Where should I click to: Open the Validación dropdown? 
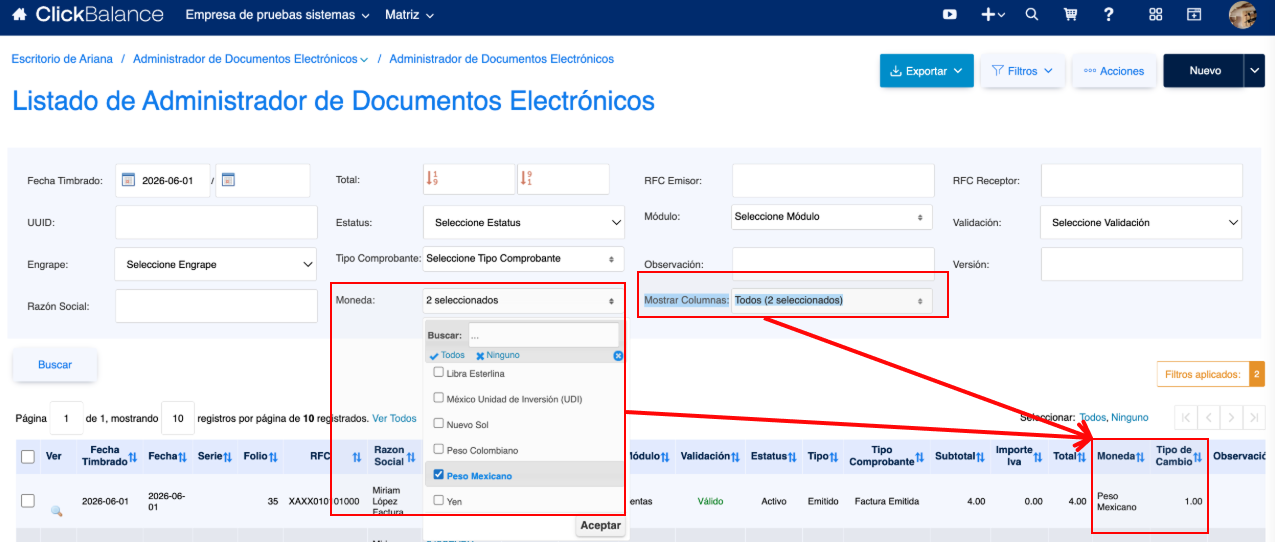coord(1141,222)
